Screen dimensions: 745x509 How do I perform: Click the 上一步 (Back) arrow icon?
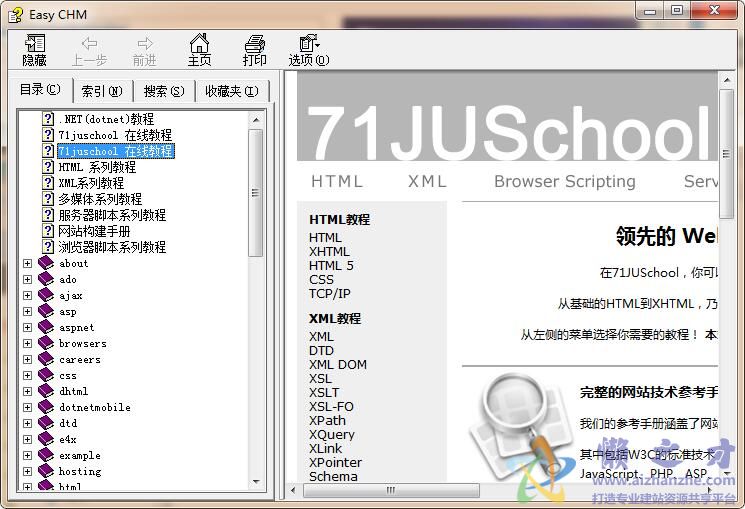[89, 44]
